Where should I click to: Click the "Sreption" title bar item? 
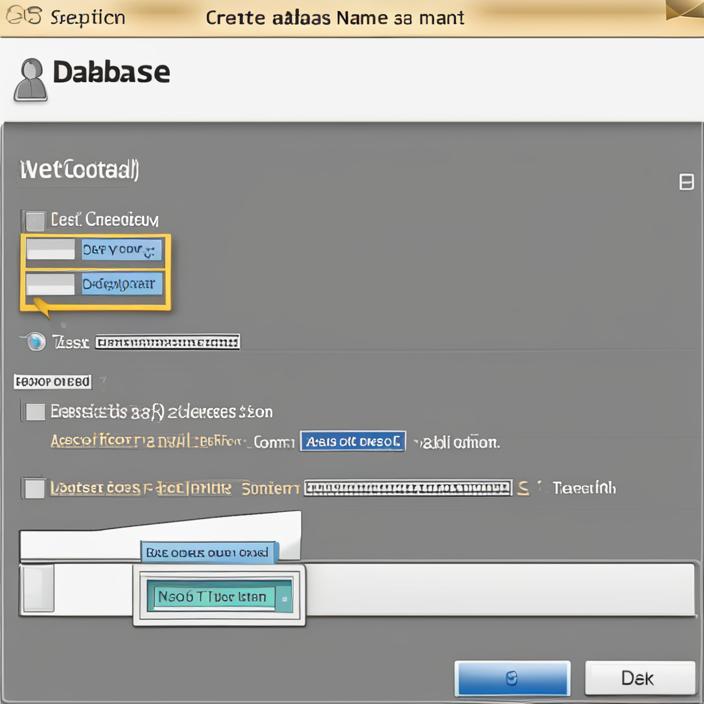coord(87,17)
